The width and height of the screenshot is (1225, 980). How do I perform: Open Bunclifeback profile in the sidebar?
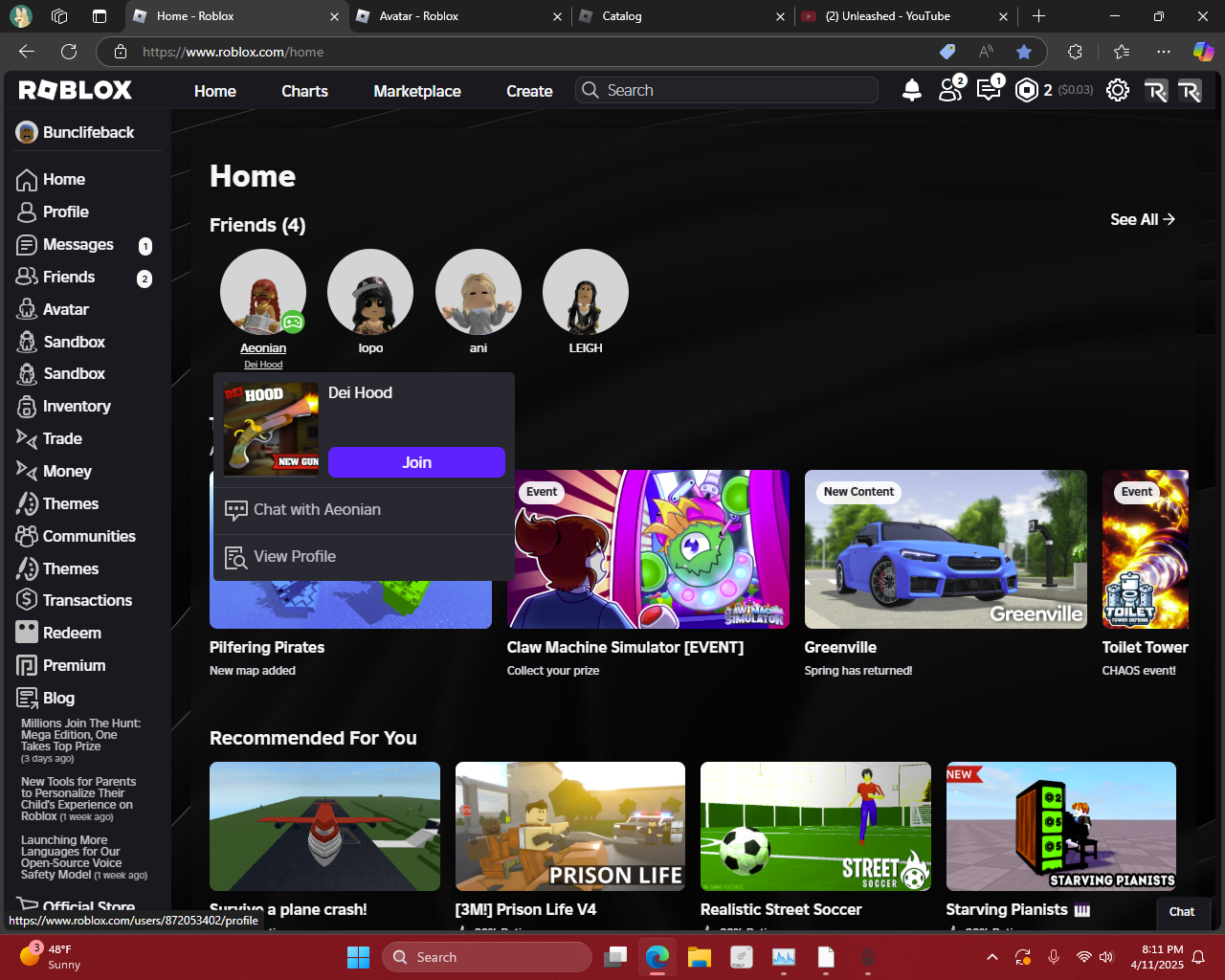[x=76, y=132]
